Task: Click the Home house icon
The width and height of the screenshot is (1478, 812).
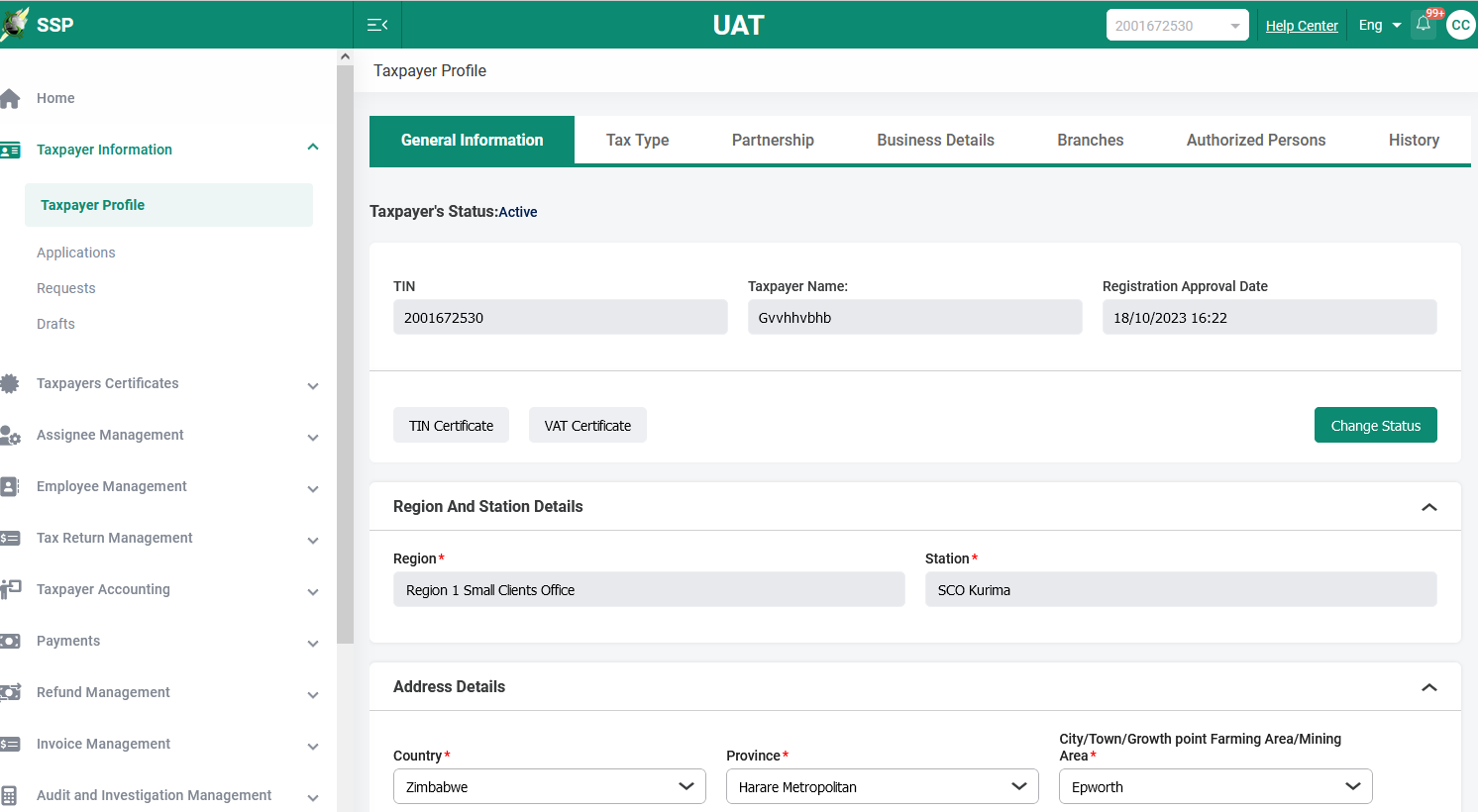Action: (11, 98)
